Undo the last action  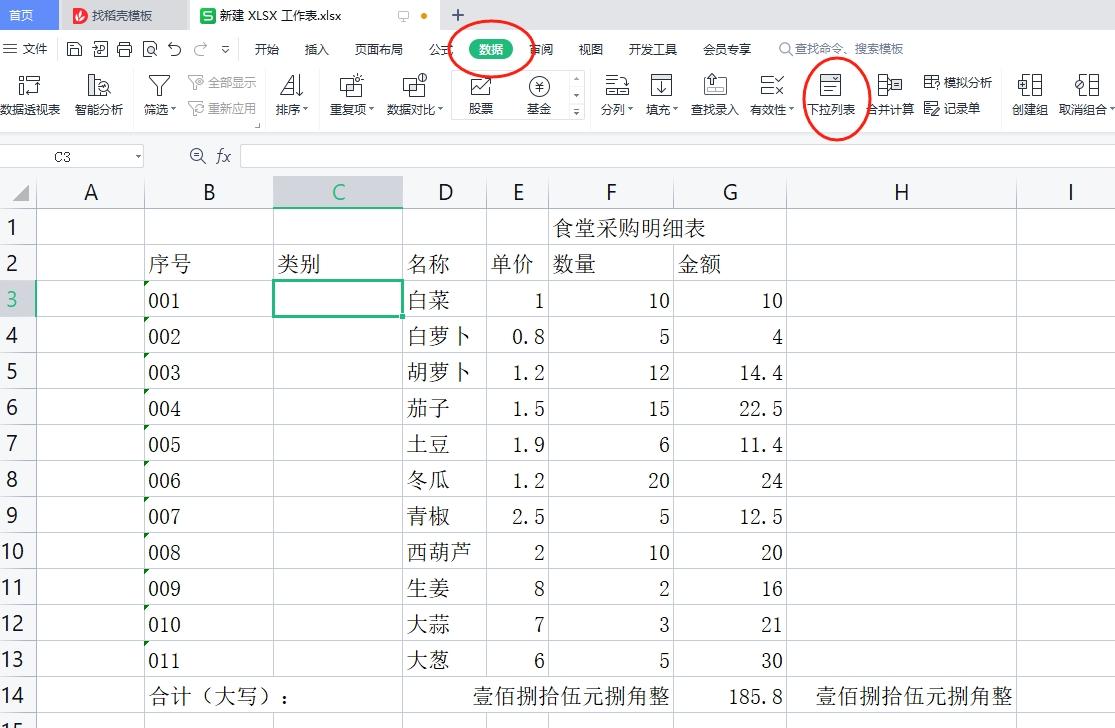tap(175, 49)
